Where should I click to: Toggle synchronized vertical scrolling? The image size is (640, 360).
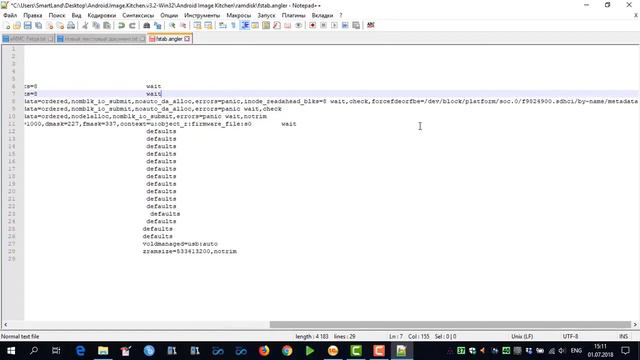pyautogui.click(x=197, y=25)
